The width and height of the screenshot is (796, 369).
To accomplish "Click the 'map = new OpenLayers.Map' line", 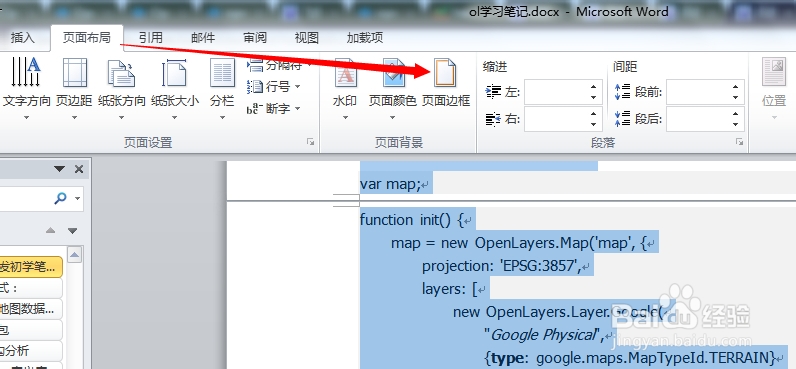I will [x=518, y=243].
